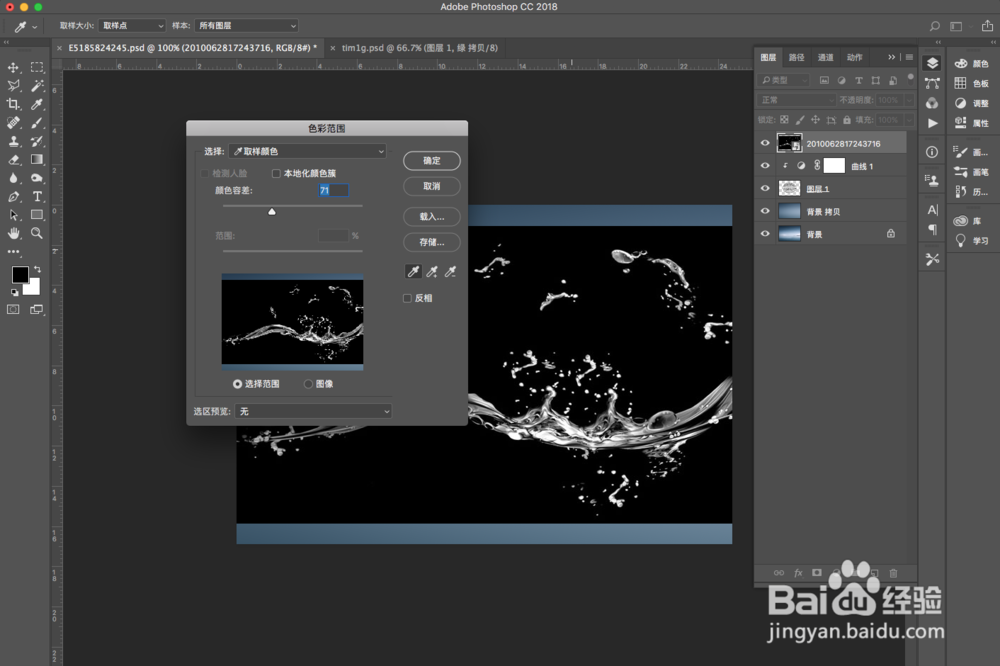Screen dimensions: 1000x666
Task: Select the Clone Stamp tool
Action: [13, 141]
